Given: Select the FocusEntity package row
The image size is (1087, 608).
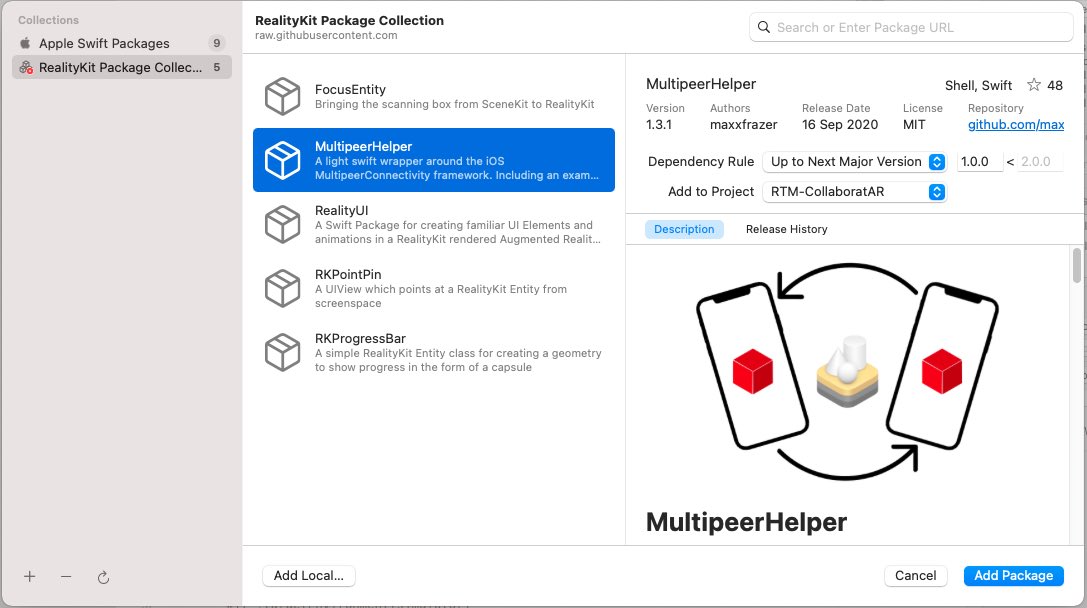Looking at the screenshot, I should (x=434, y=96).
